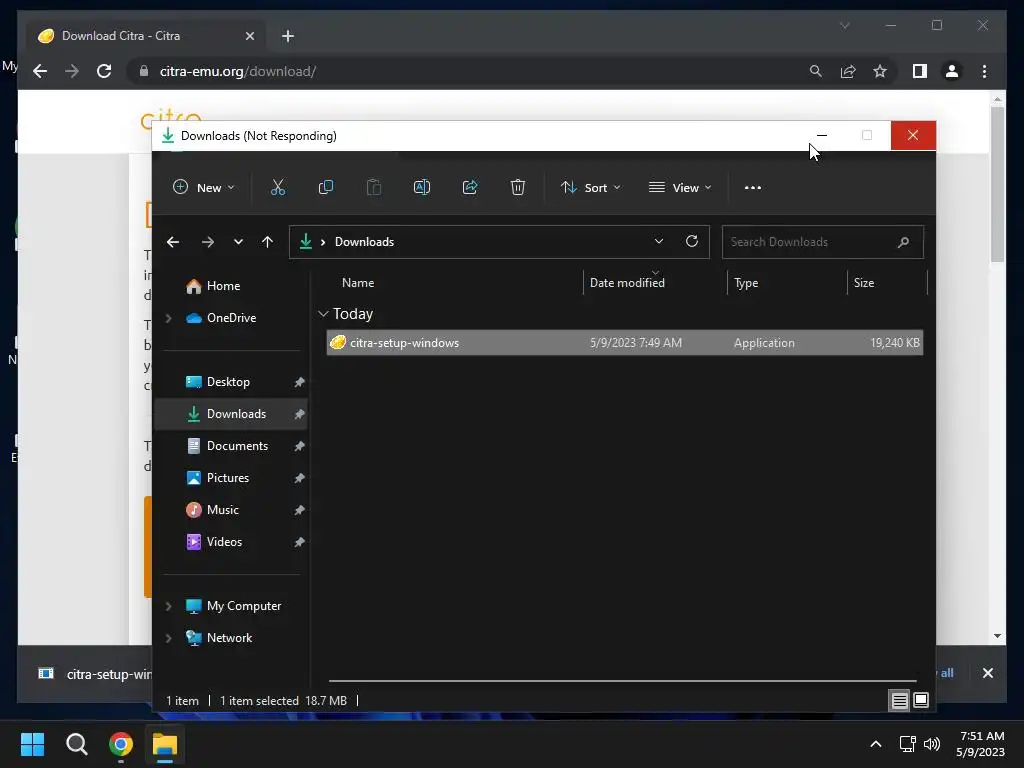
Task: Click the Copy icon in Explorer toolbar
Action: click(x=325, y=187)
